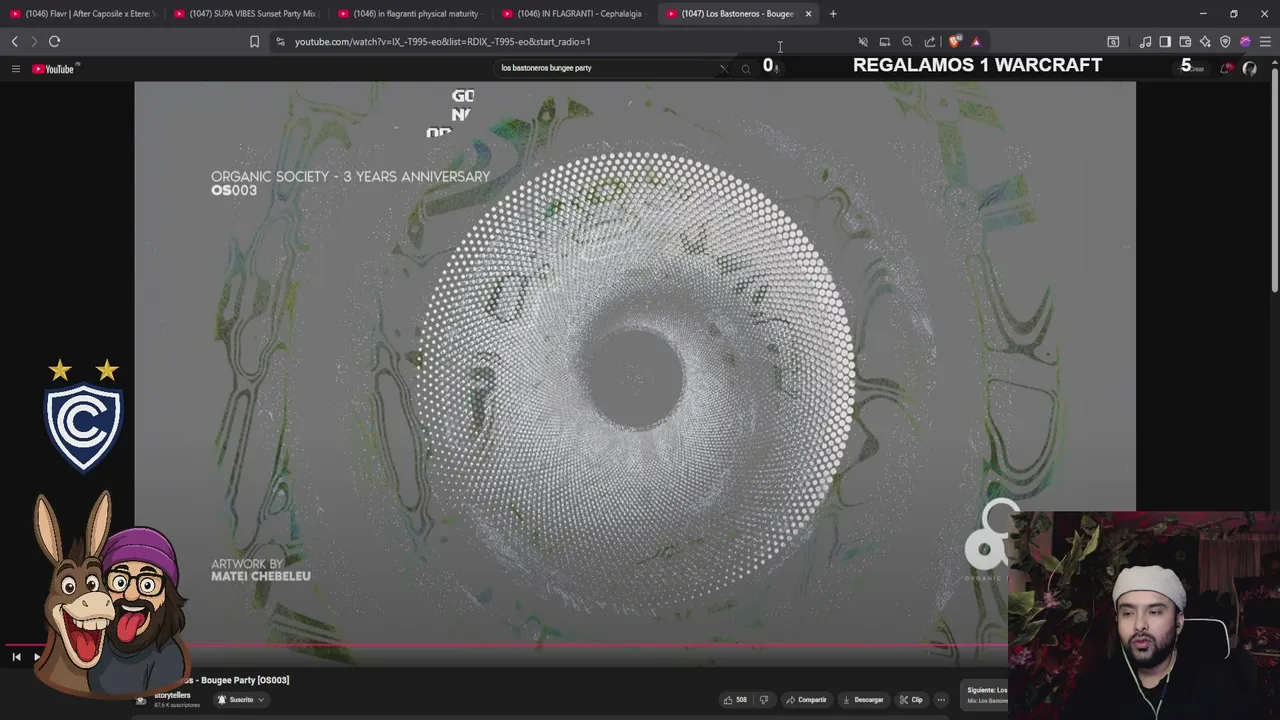Viewport: 1280px width, 720px height.
Task: Close the Los Bastoneros tab
Action: point(808,14)
